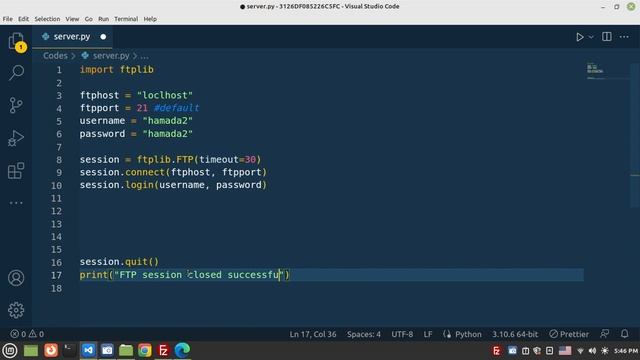640x360 pixels.
Task: Open the file manager folder in taskbar
Action: 126,350
